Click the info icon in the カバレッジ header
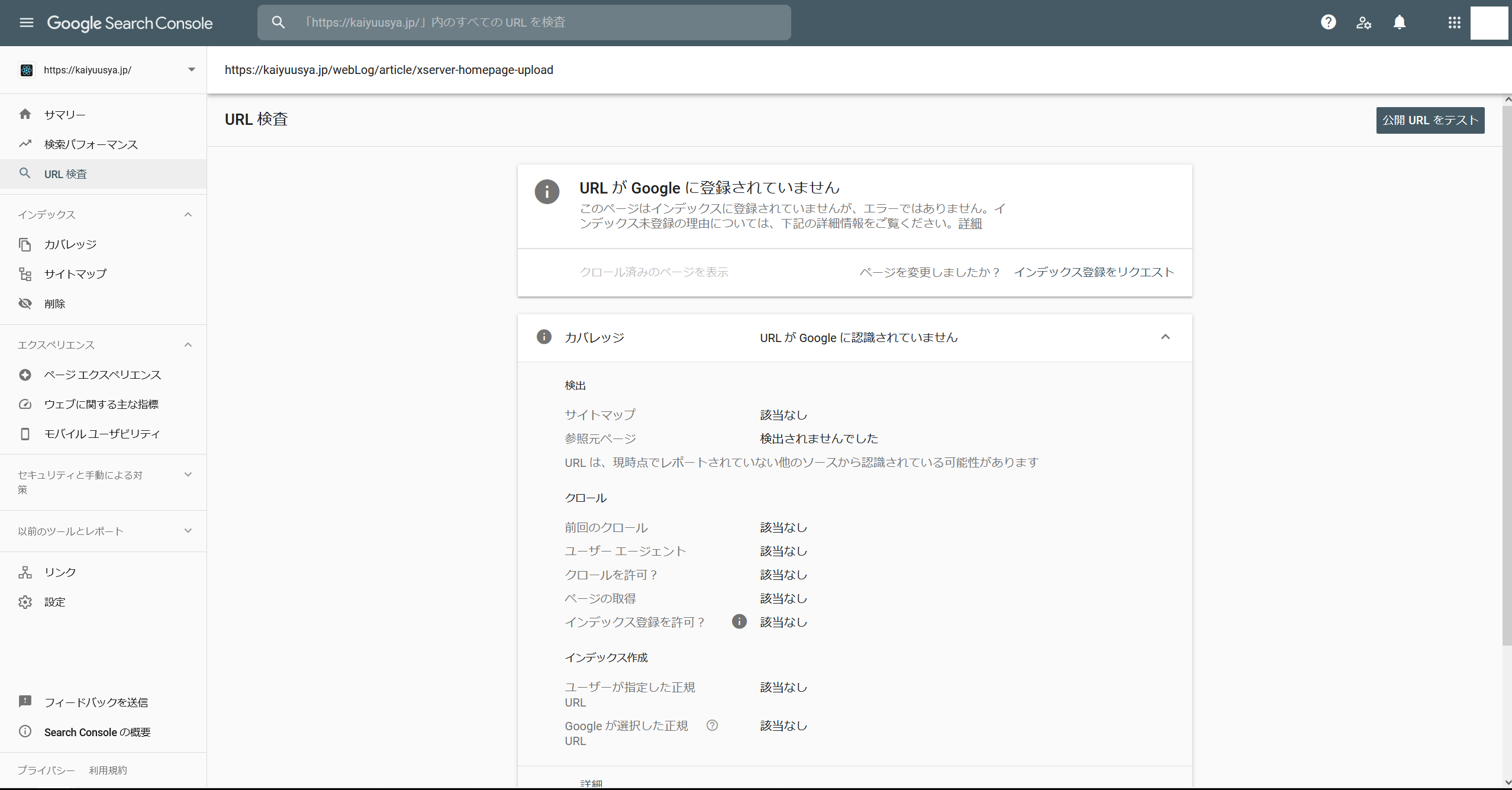The height and width of the screenshot is (790, 1512). coord(544,337)
